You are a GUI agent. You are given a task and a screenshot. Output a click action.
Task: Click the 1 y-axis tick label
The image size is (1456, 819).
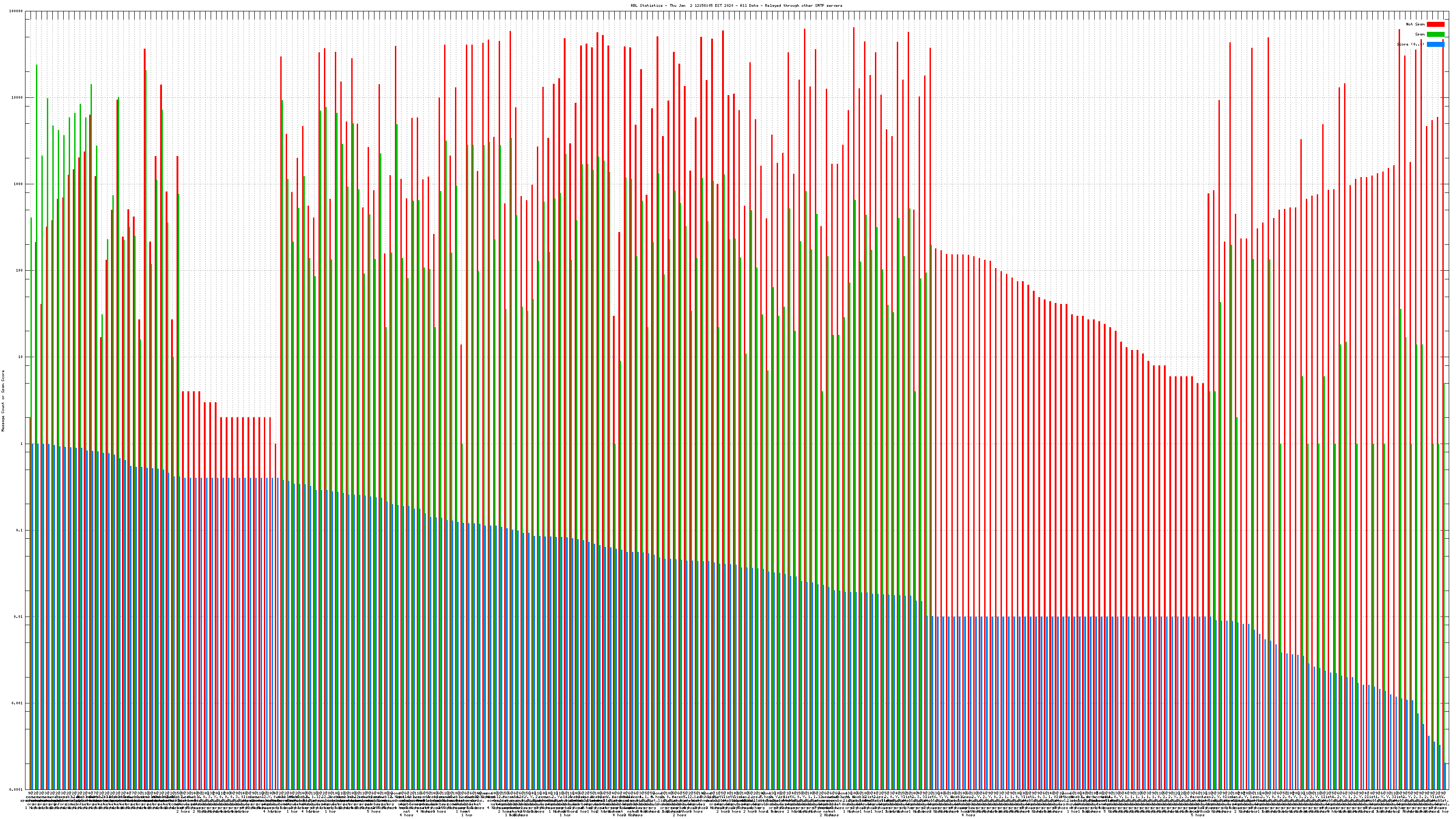click(x=22, y=444)
